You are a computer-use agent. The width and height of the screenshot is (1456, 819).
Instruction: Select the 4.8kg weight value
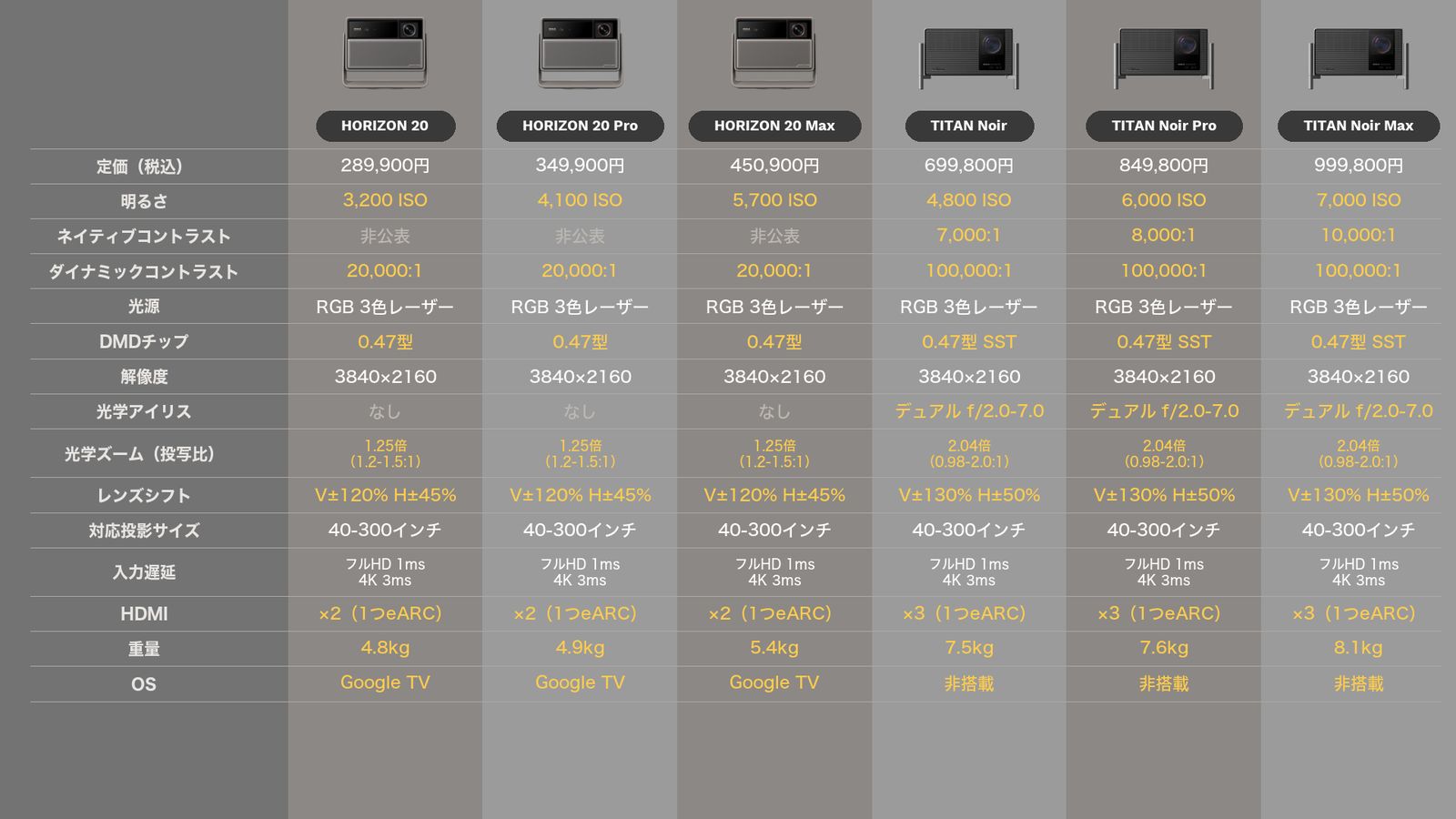coord(385,648)
